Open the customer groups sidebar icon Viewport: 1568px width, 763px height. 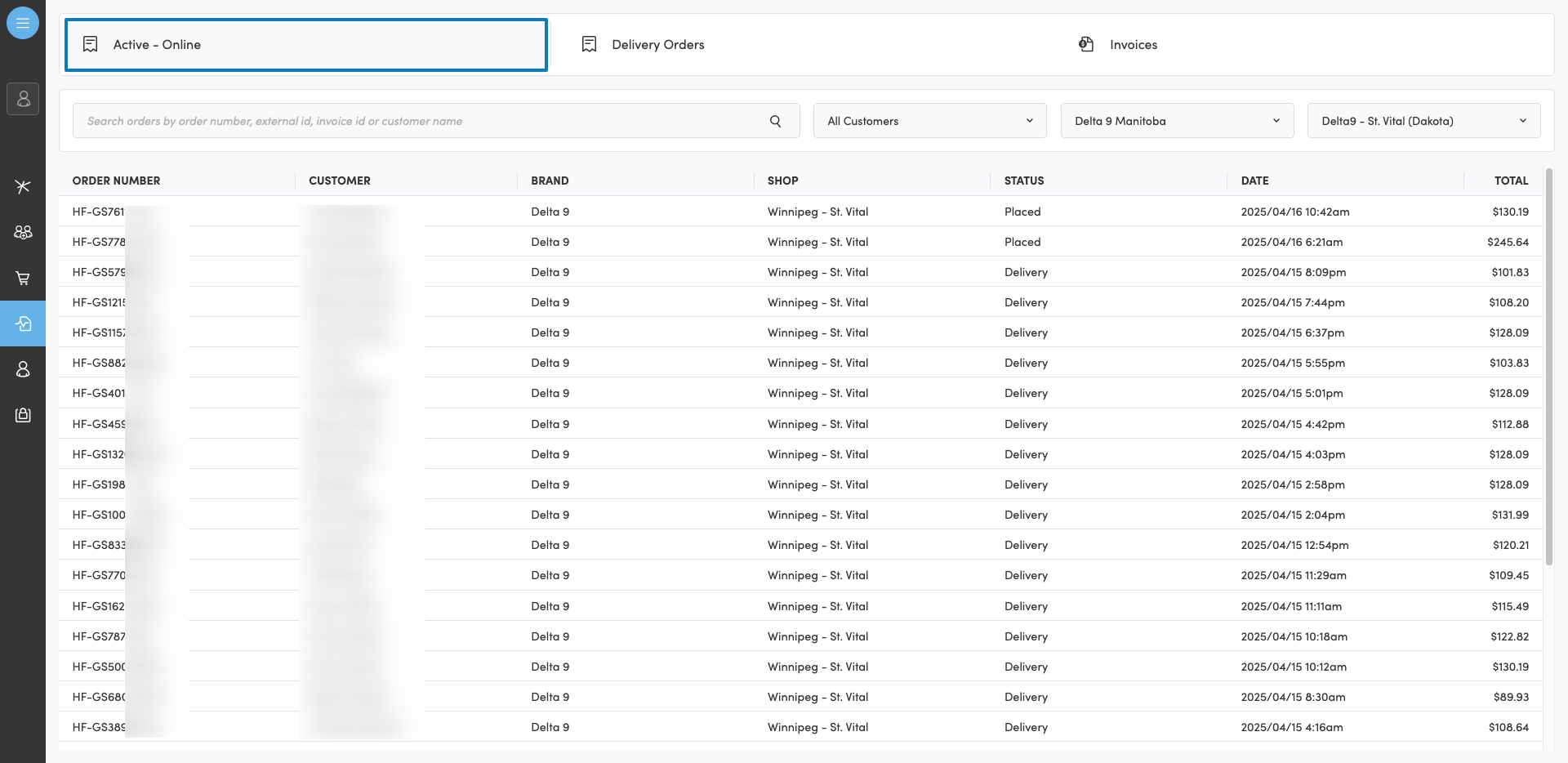click(23, 232)
